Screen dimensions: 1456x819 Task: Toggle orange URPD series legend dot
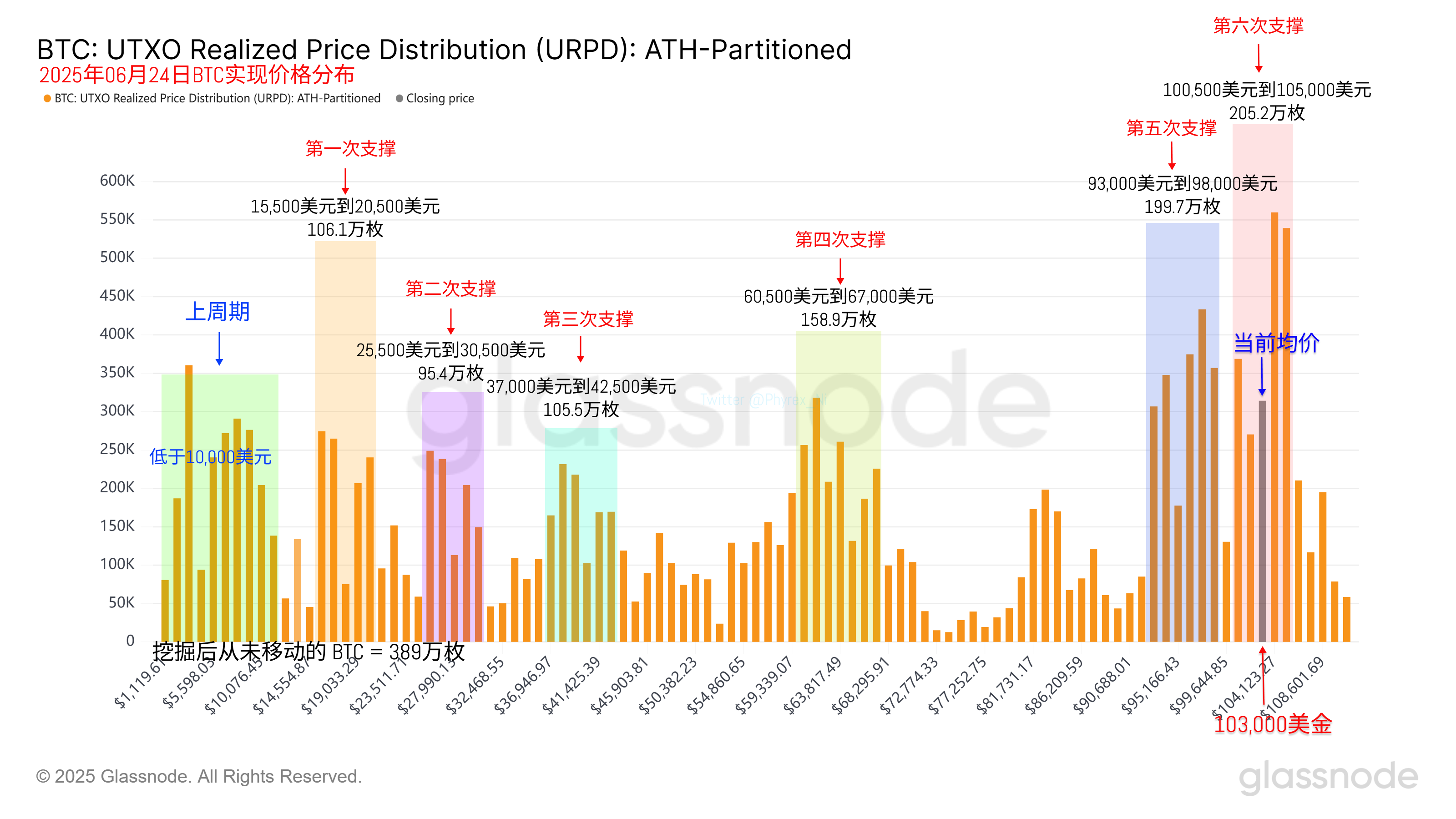tap(47, 98)
